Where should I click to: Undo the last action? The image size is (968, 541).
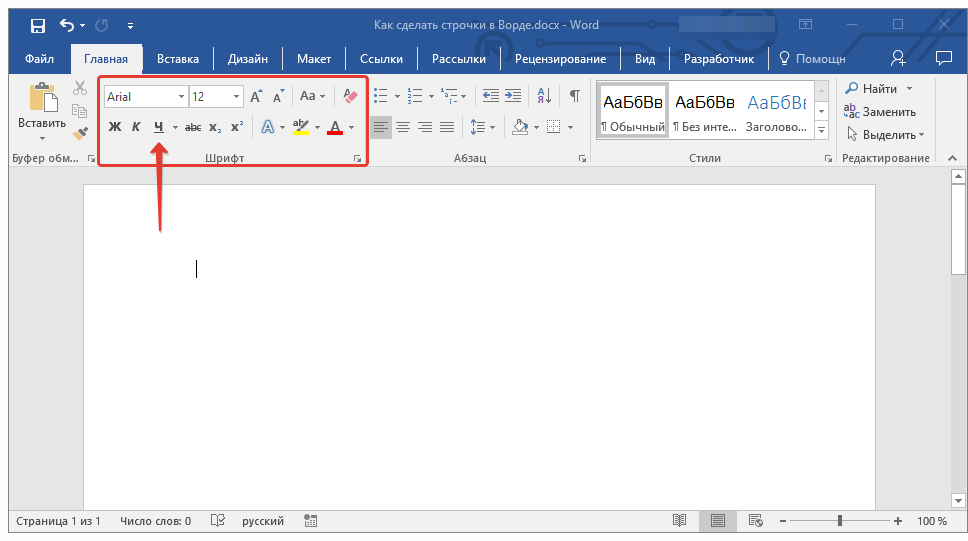point(67,25)
